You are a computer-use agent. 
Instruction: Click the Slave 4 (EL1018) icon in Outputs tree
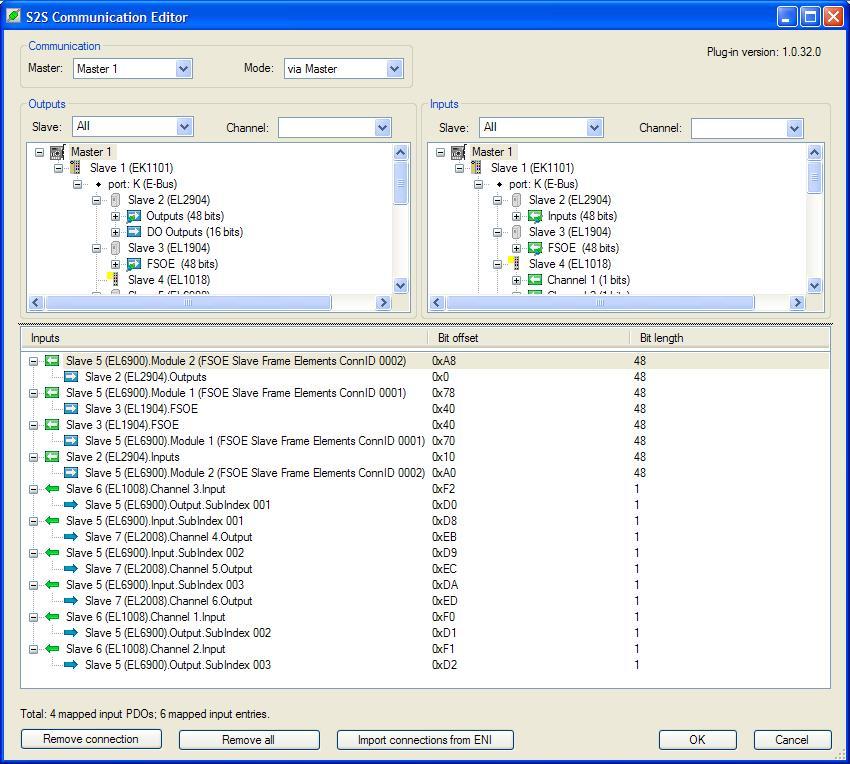113,280
